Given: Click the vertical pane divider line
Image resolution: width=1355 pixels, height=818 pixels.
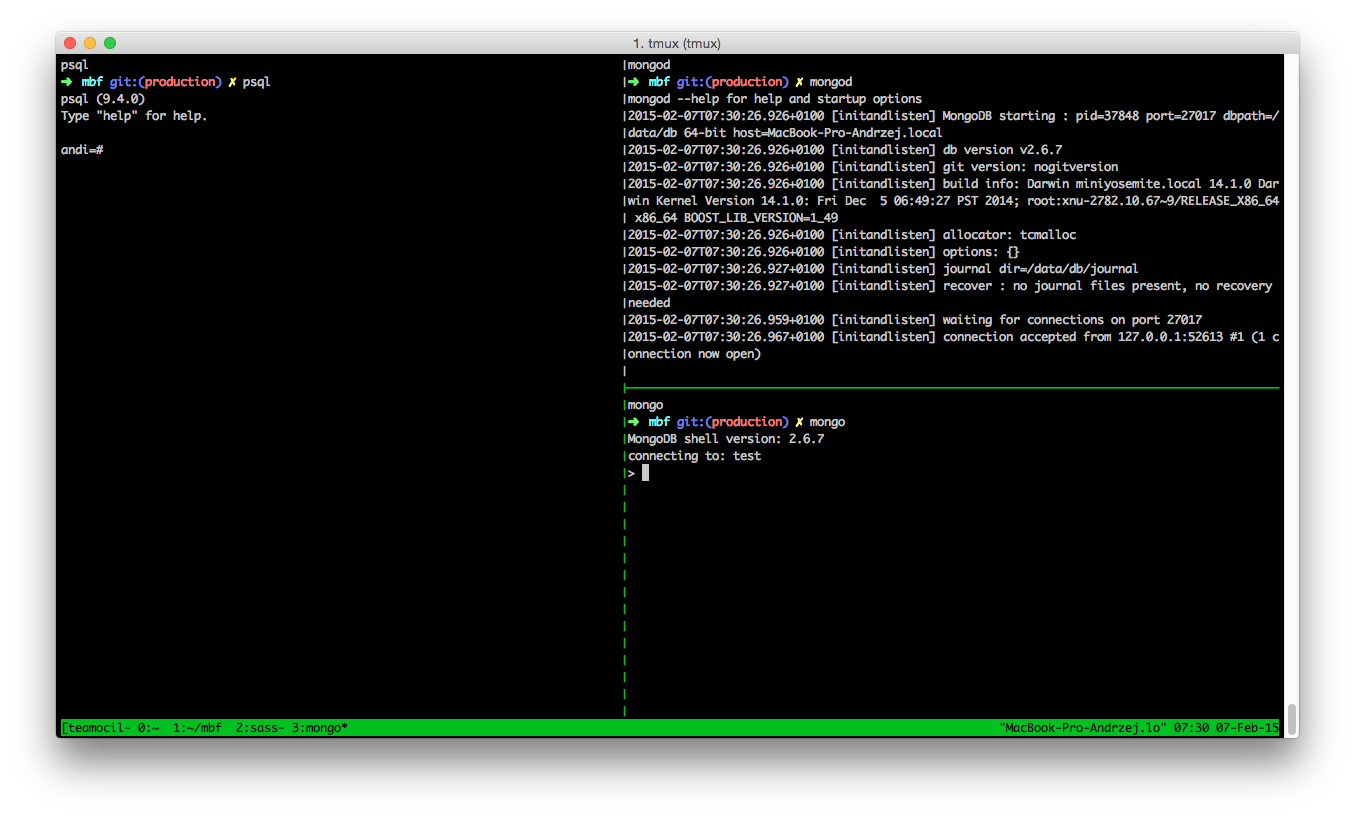Looking at the screenshot, I should pyautogui.click(x=624, y=388).
